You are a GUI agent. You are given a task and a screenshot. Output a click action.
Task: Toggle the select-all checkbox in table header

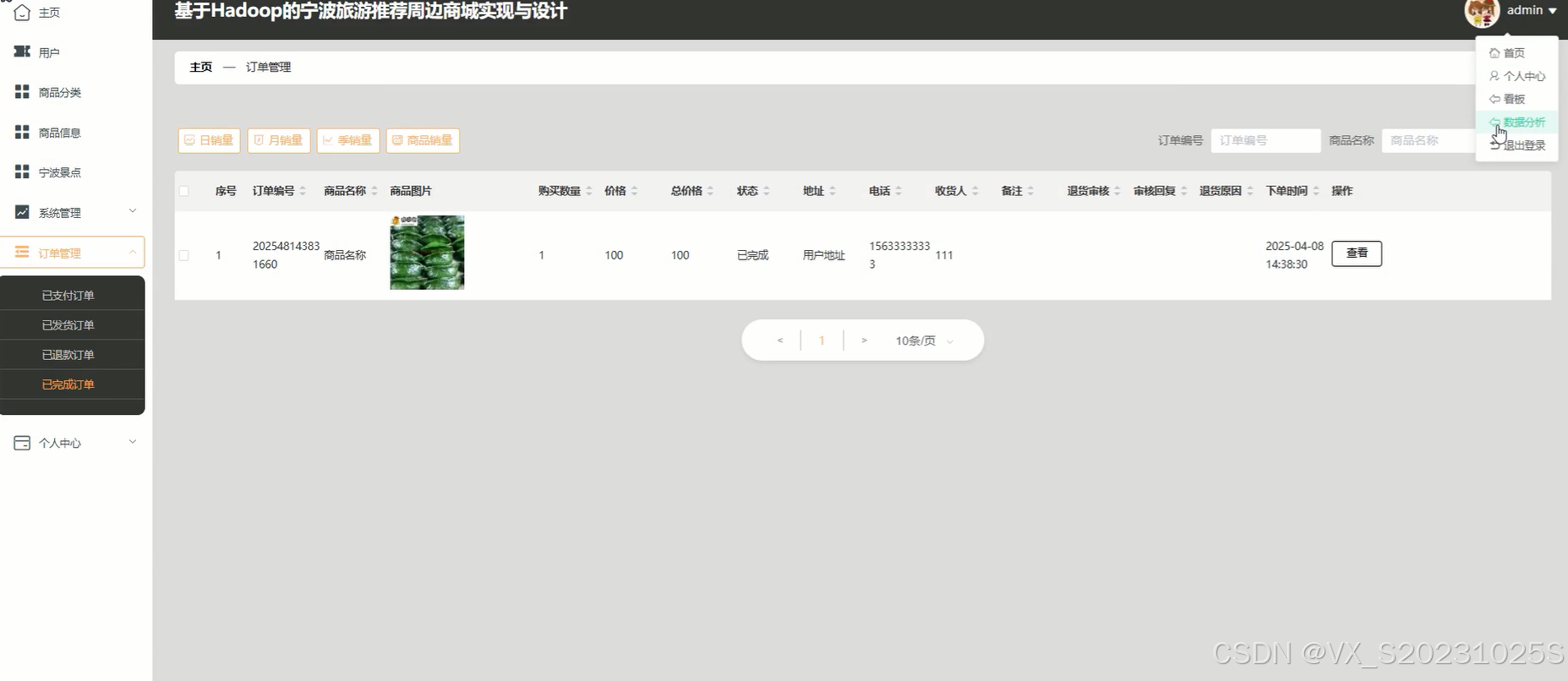click(183, 191)
